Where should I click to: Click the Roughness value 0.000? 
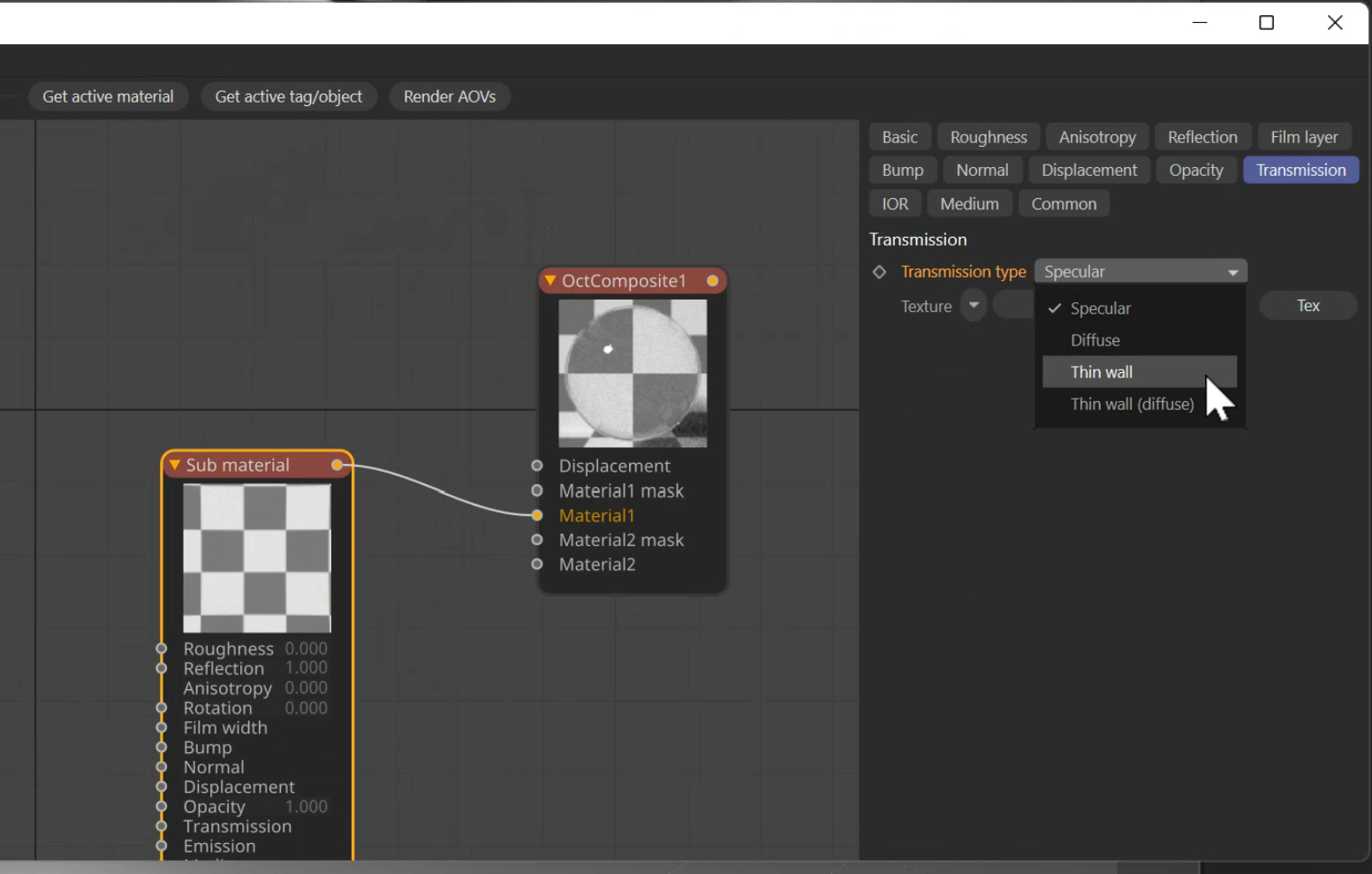307,649
